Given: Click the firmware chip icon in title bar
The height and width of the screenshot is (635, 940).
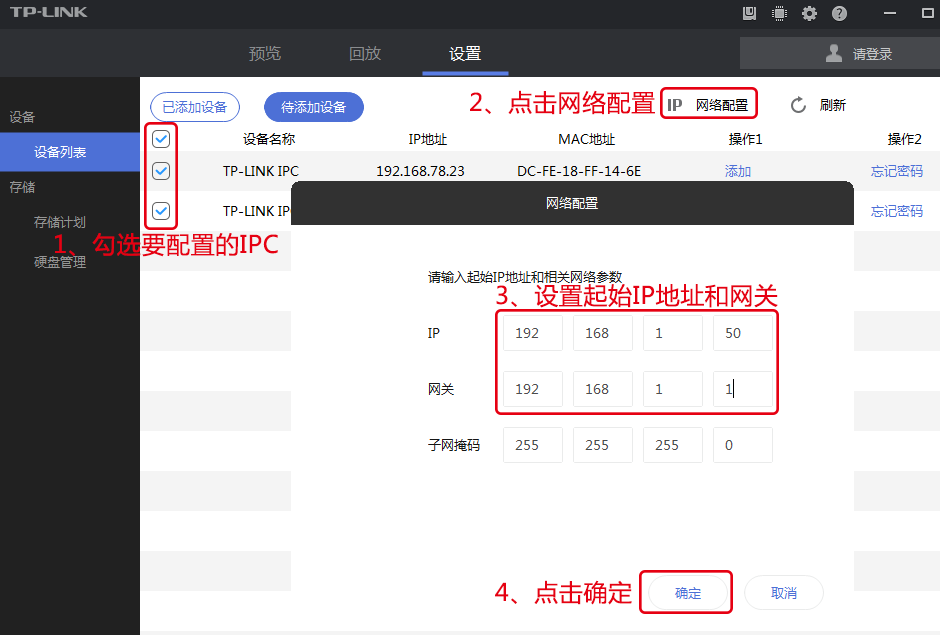Looking at the screenshot, I should click(779, 14).
